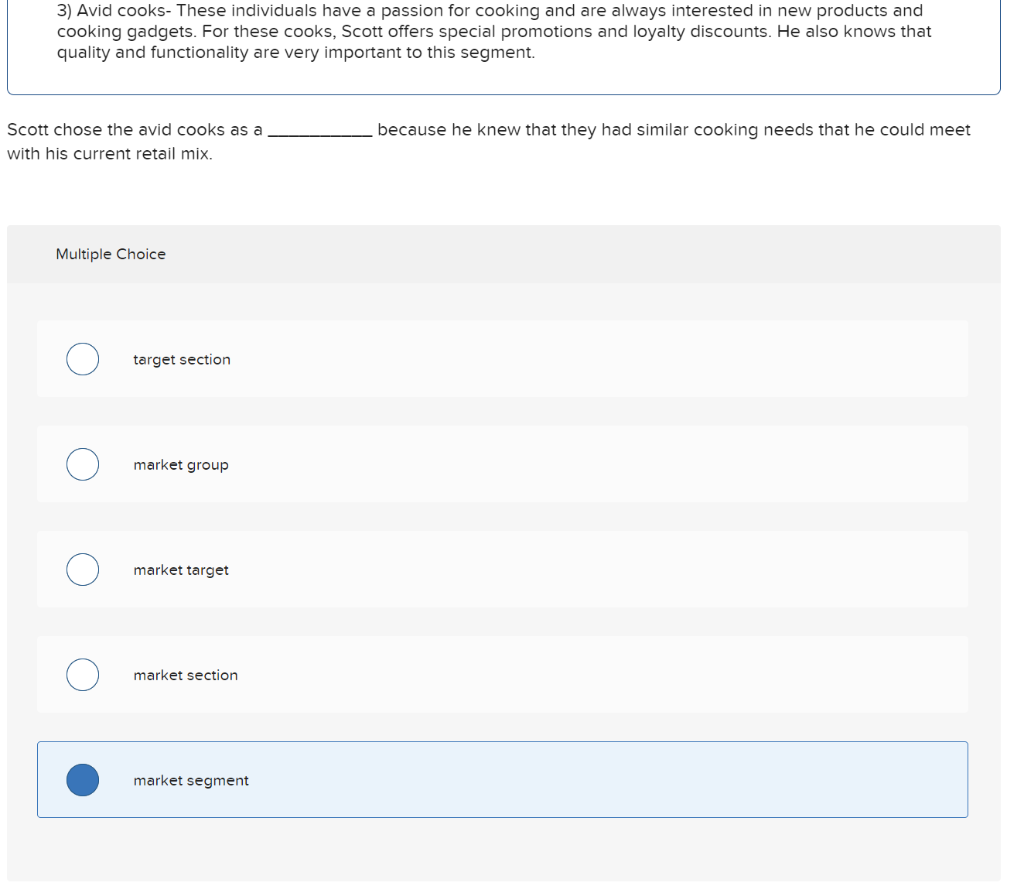Image resolution: width=1024 pixels, height=893 pixels.
Task: Click the 'market section' answer text
Action: 185,675
